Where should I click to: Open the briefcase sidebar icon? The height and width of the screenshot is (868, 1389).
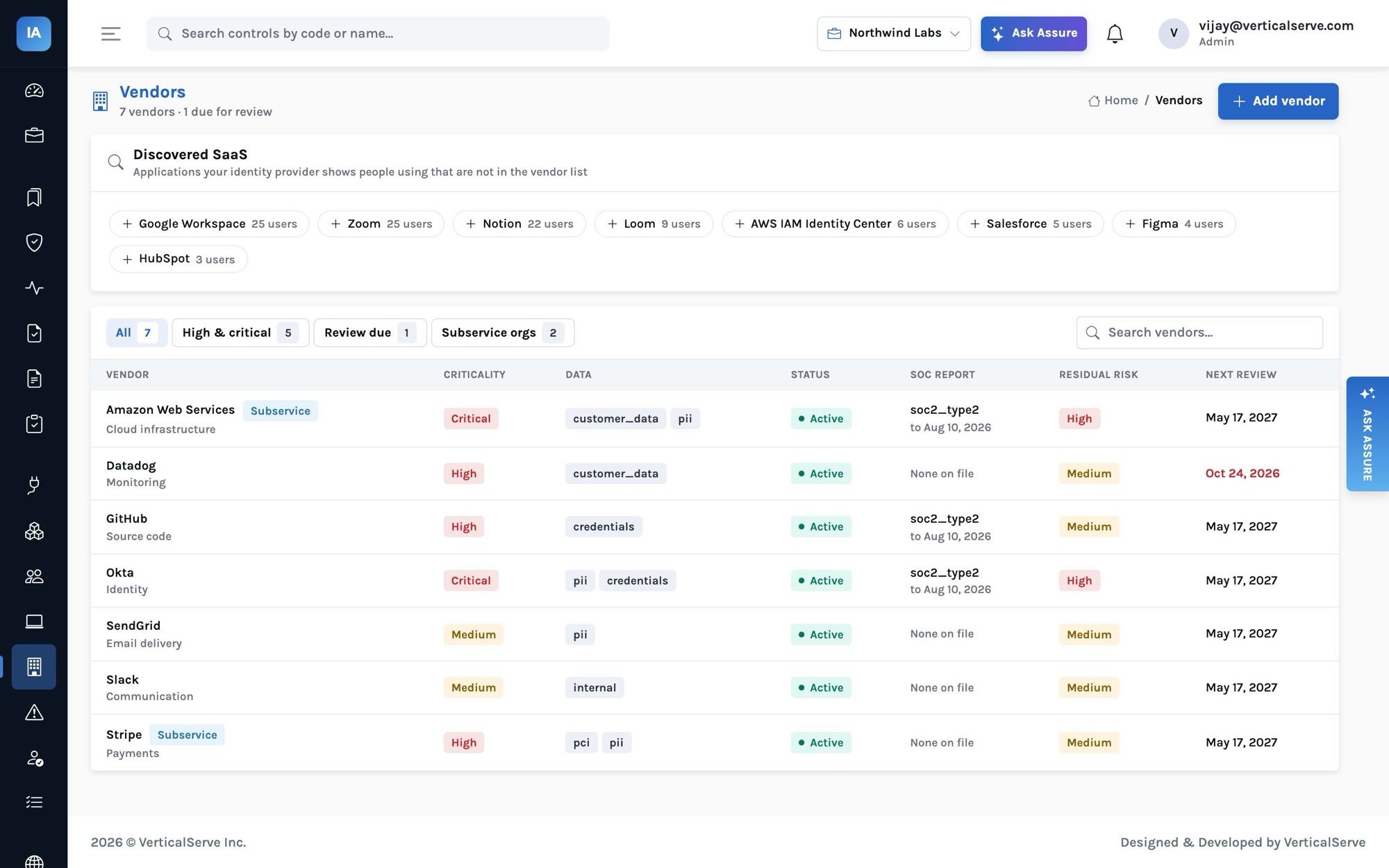click(34, 135)
